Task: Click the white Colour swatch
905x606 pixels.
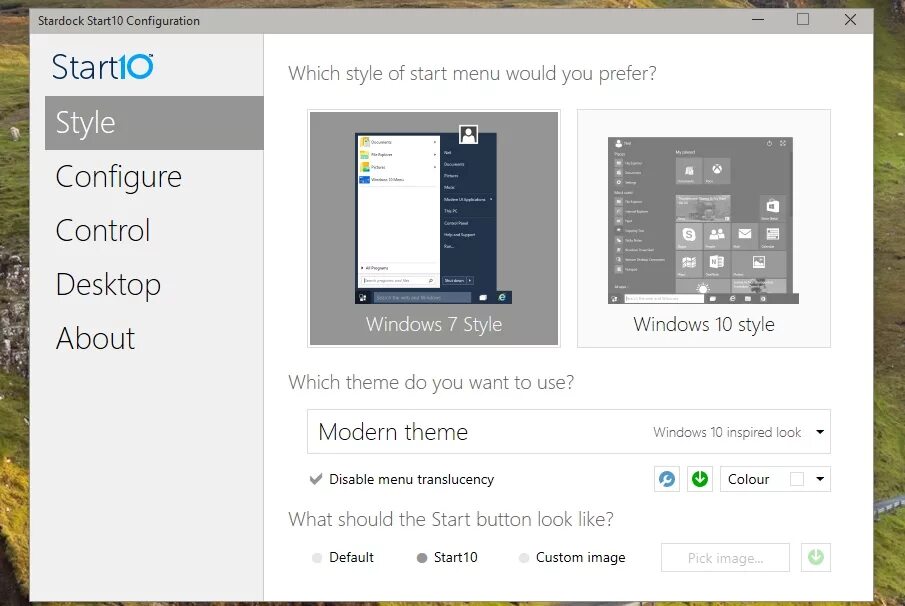Action: coord(796,479)
